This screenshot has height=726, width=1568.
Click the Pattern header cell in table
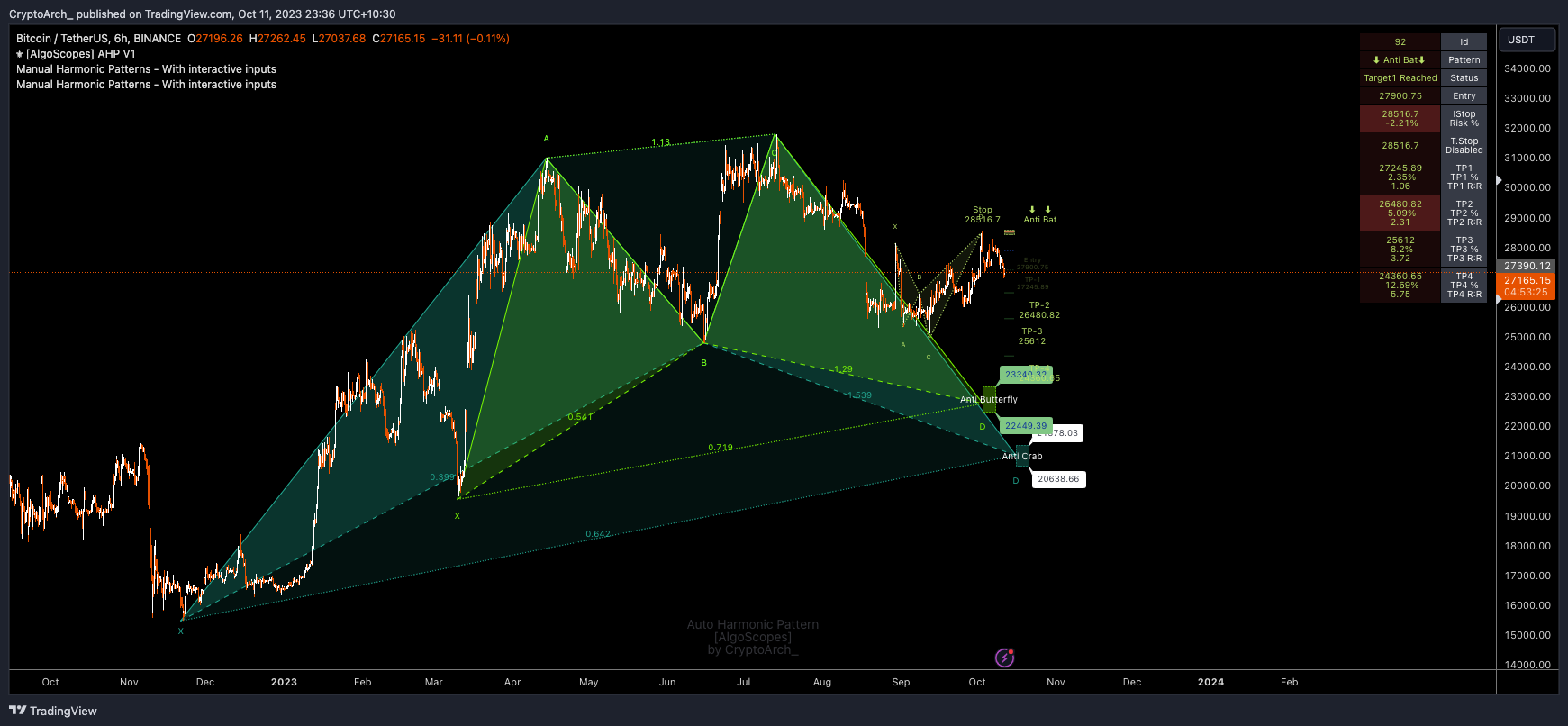1464,60
